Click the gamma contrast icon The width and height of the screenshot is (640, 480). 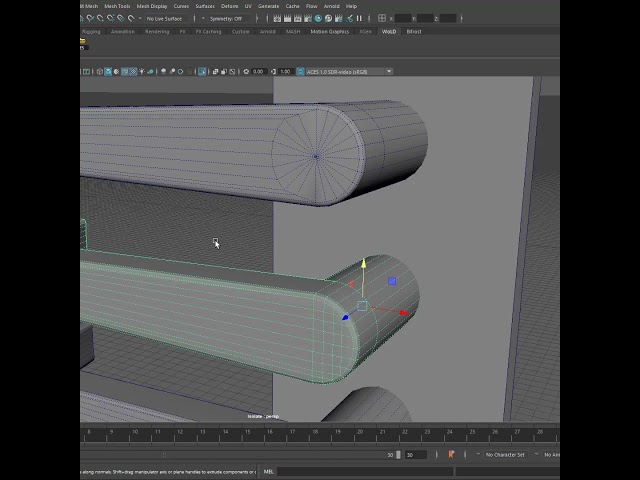tap(273, 72)
